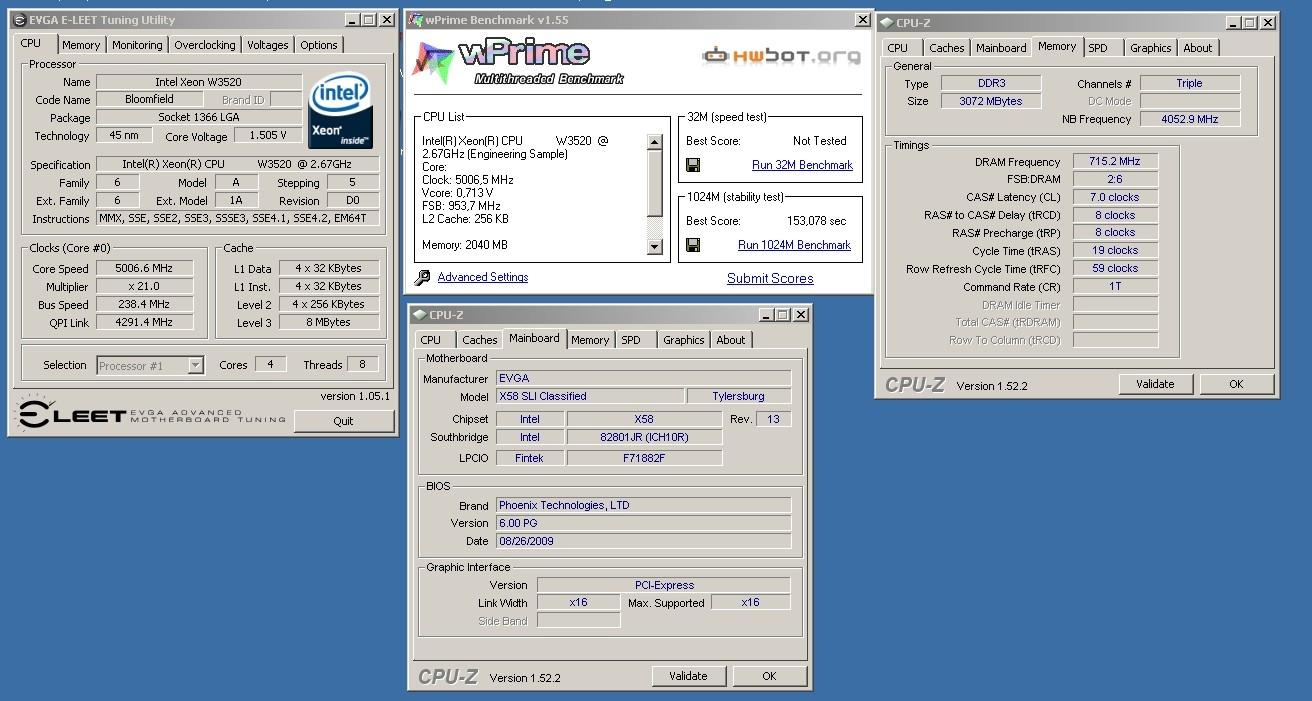Click the 82801JR (ICH10R) southbridge field
Screen dimensions: 1312x701
[645, 437]
